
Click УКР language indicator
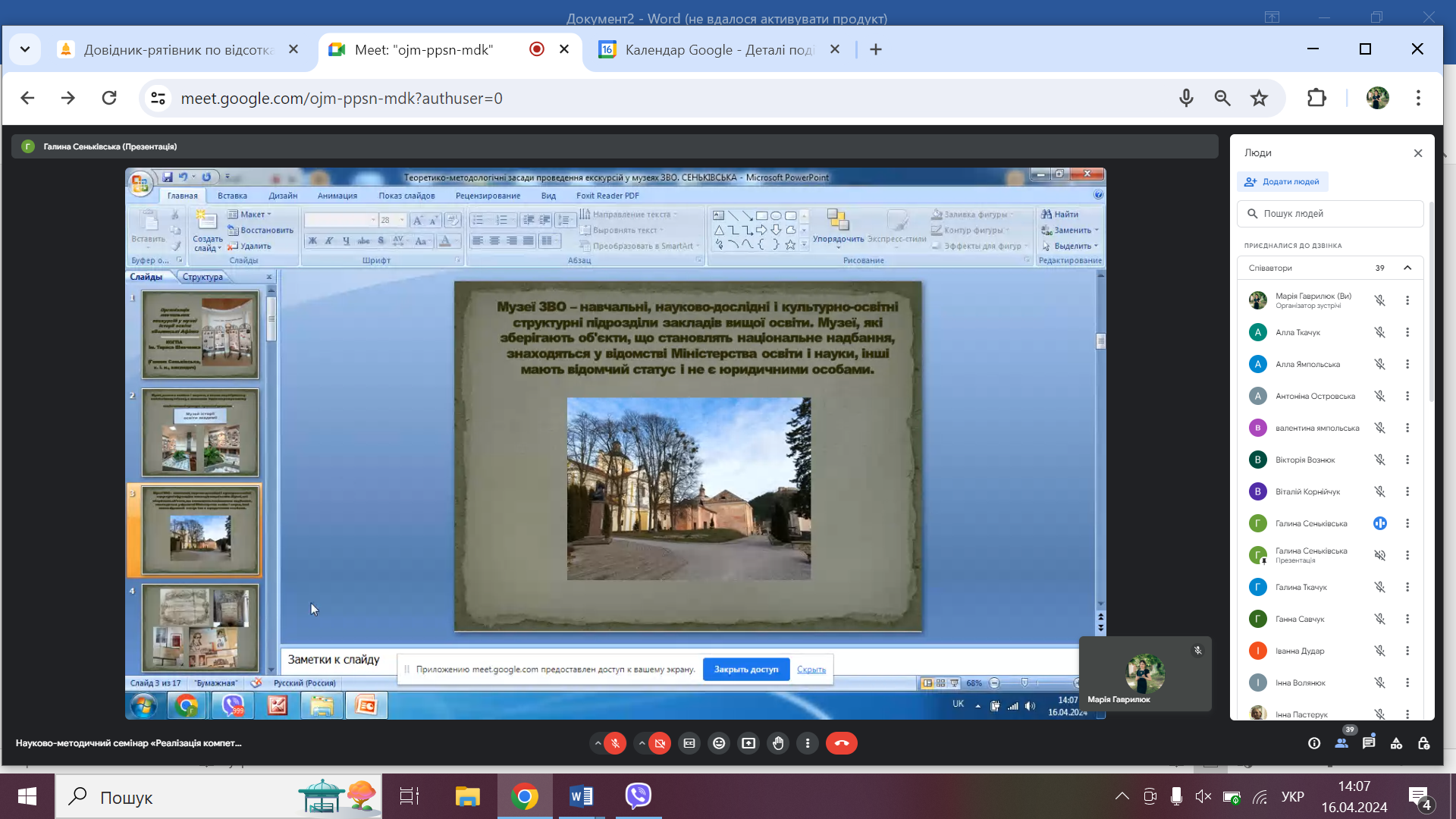[x=1293, y=796]
